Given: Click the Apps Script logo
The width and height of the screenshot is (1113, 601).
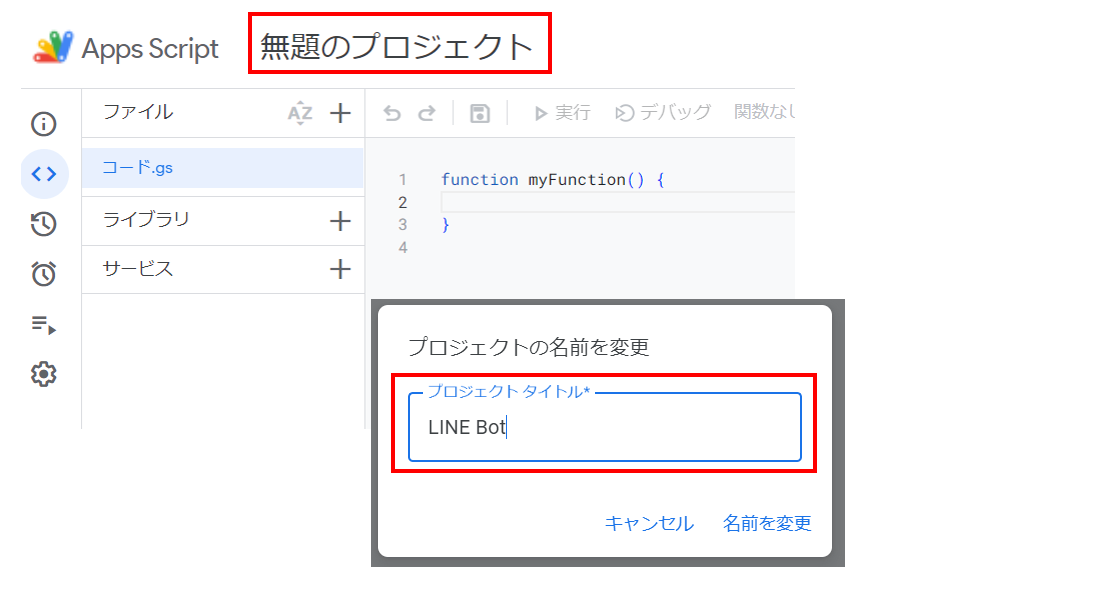Looking at the screenshot, I should [x=53, y=47].
